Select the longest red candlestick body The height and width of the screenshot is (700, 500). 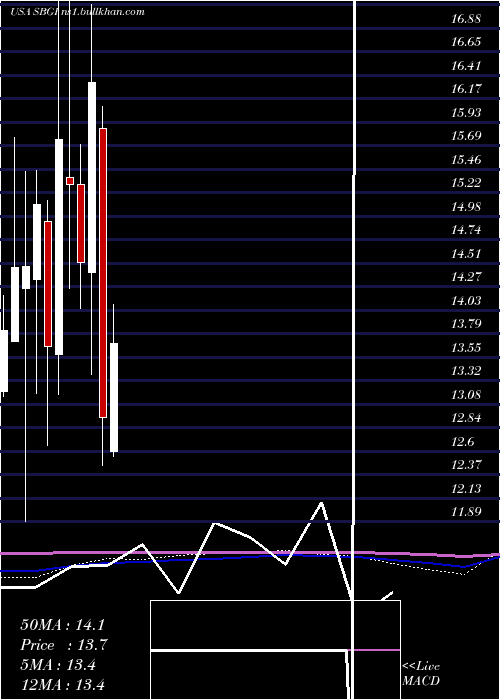click(103, 273)
